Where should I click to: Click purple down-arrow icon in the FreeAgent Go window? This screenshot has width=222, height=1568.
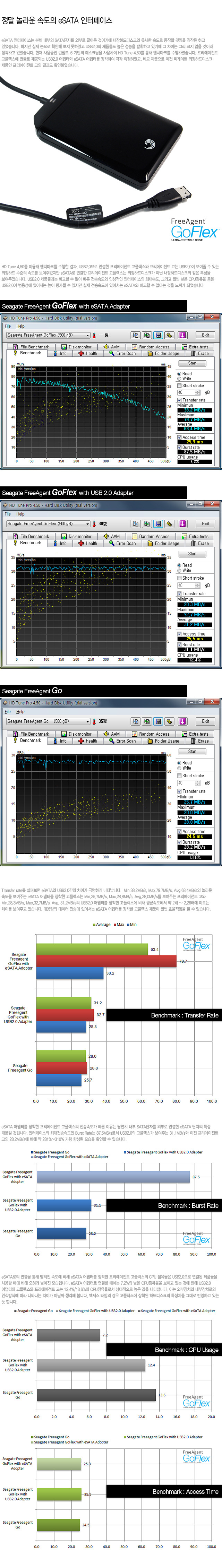183,721
